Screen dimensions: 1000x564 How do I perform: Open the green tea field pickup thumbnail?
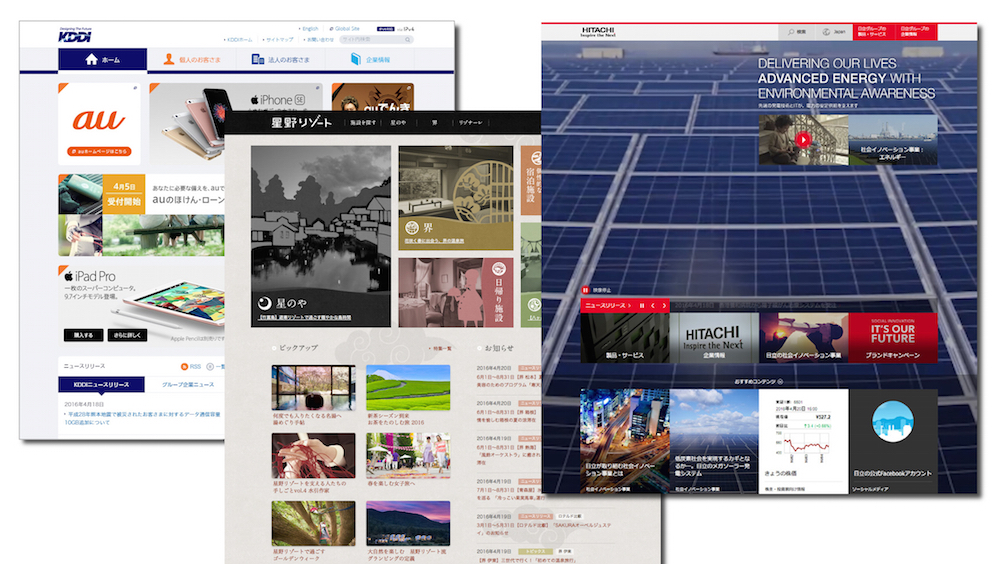point(408,387)
